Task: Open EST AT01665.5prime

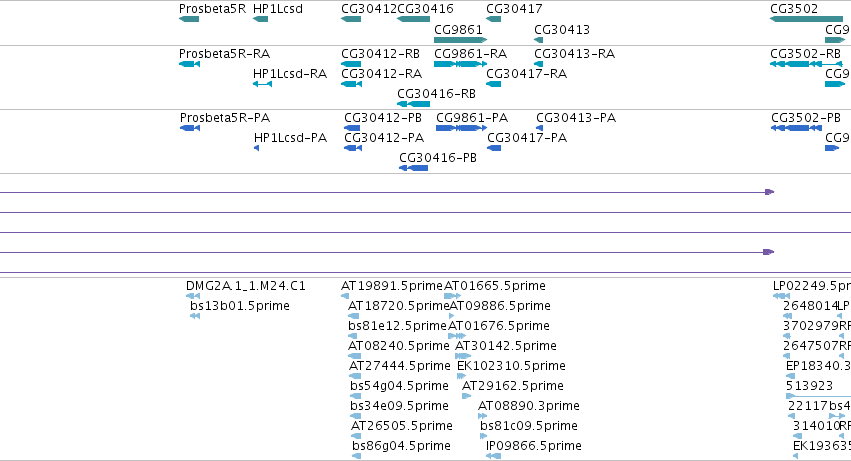Action: (x=495, y=286)
